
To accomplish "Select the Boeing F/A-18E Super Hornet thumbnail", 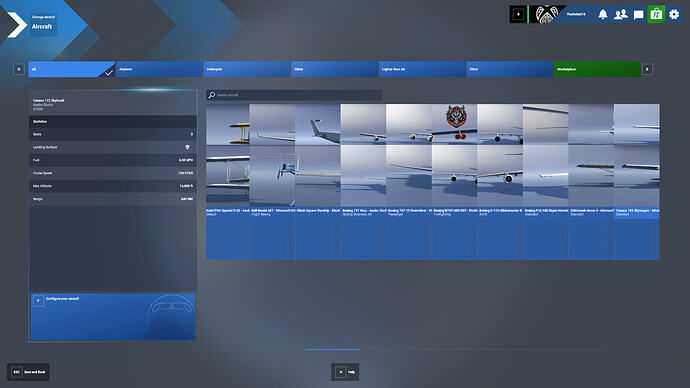I will coord(545,181).
